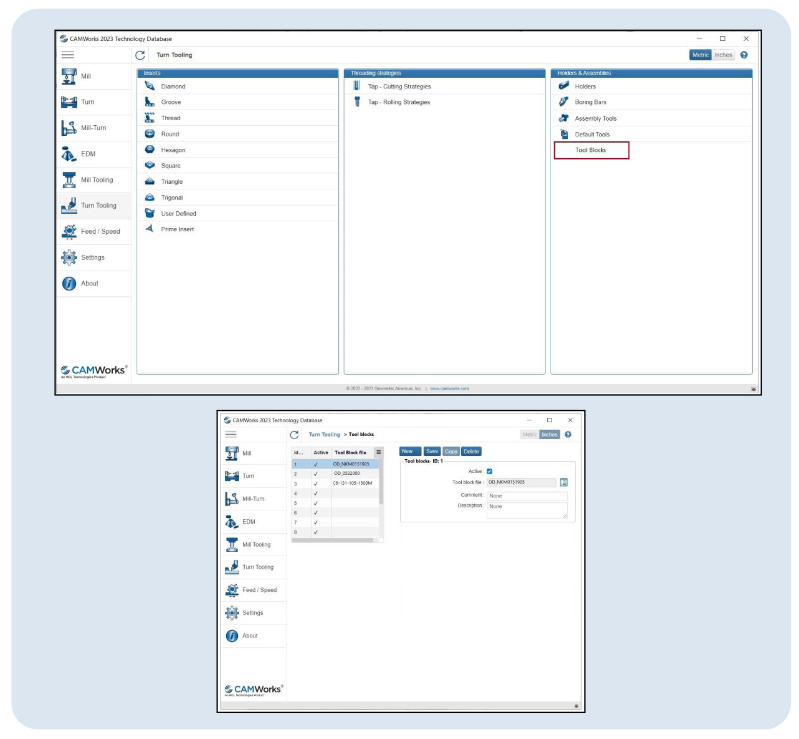Open User Defined inserts

[237, 214]
